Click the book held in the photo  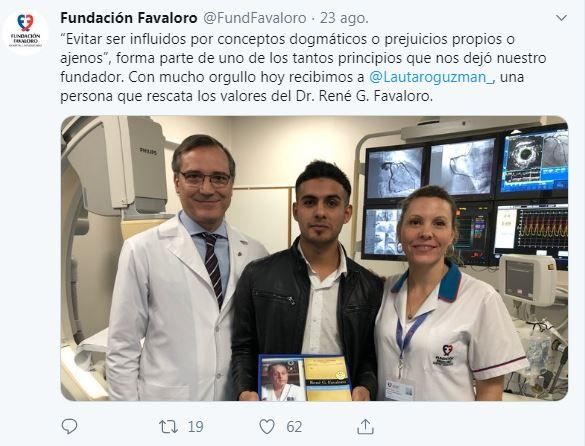point(305,378)
